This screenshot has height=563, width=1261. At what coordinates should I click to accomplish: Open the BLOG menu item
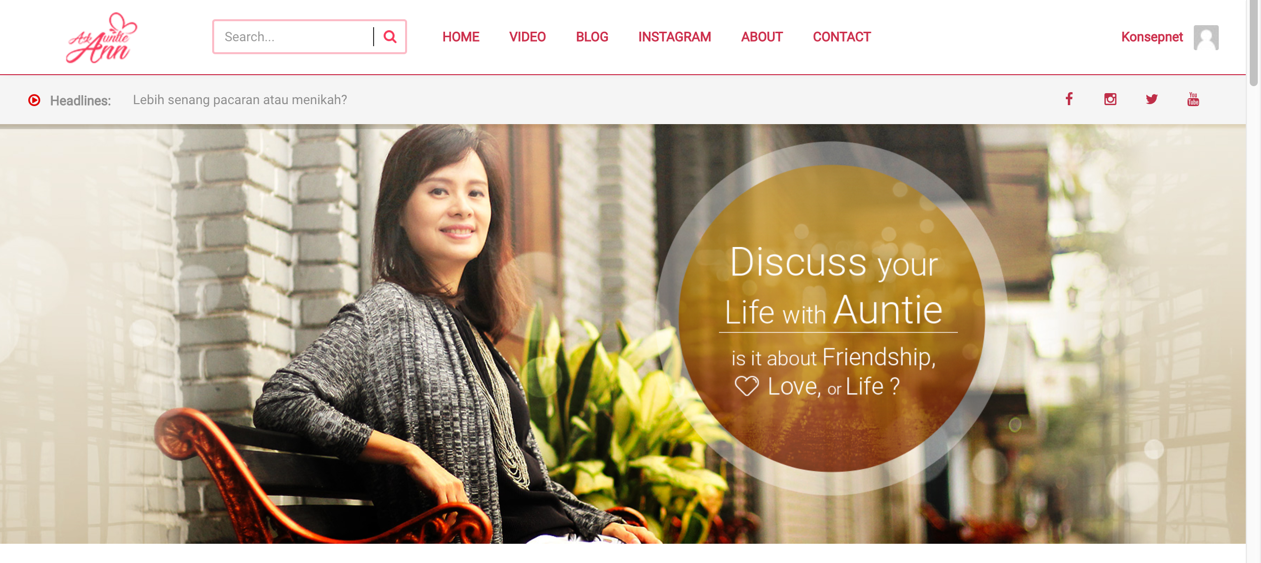point(592,37)
